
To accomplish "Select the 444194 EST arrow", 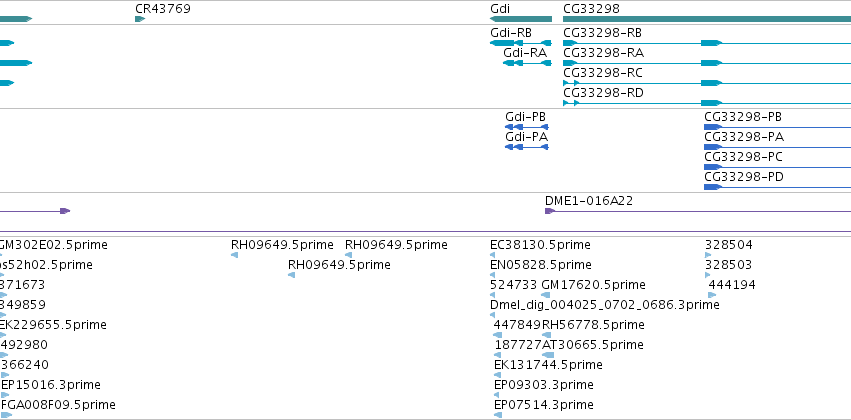I will tap(712, 295).
